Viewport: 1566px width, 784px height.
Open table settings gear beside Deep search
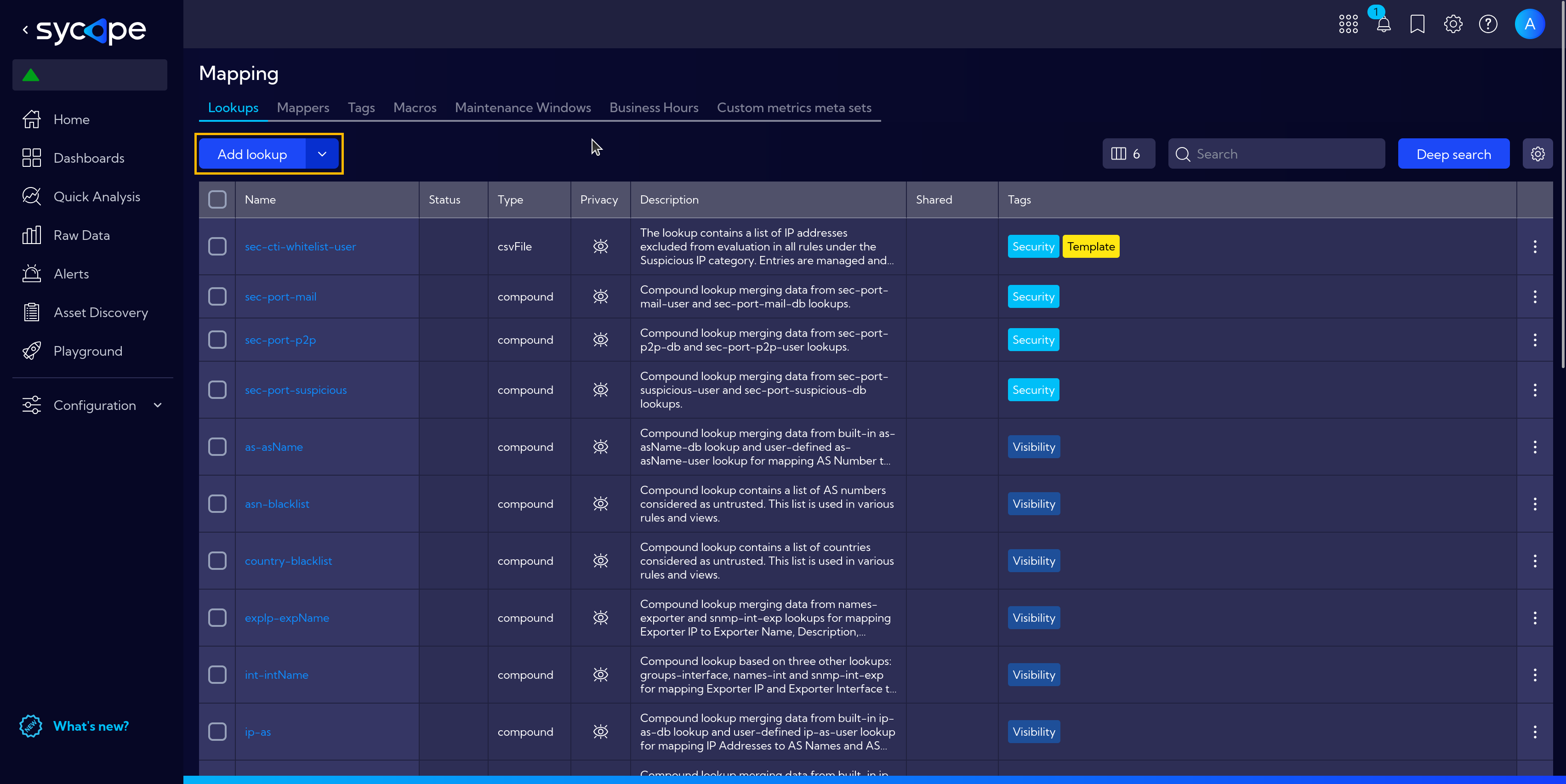pyautogui.click(x=1538, y=154)
